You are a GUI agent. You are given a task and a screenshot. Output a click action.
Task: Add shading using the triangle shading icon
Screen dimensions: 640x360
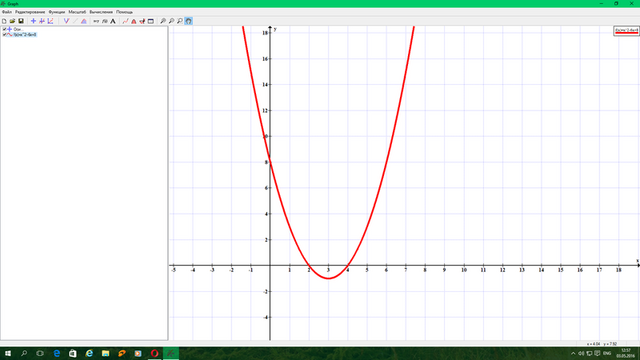[84, 21]
